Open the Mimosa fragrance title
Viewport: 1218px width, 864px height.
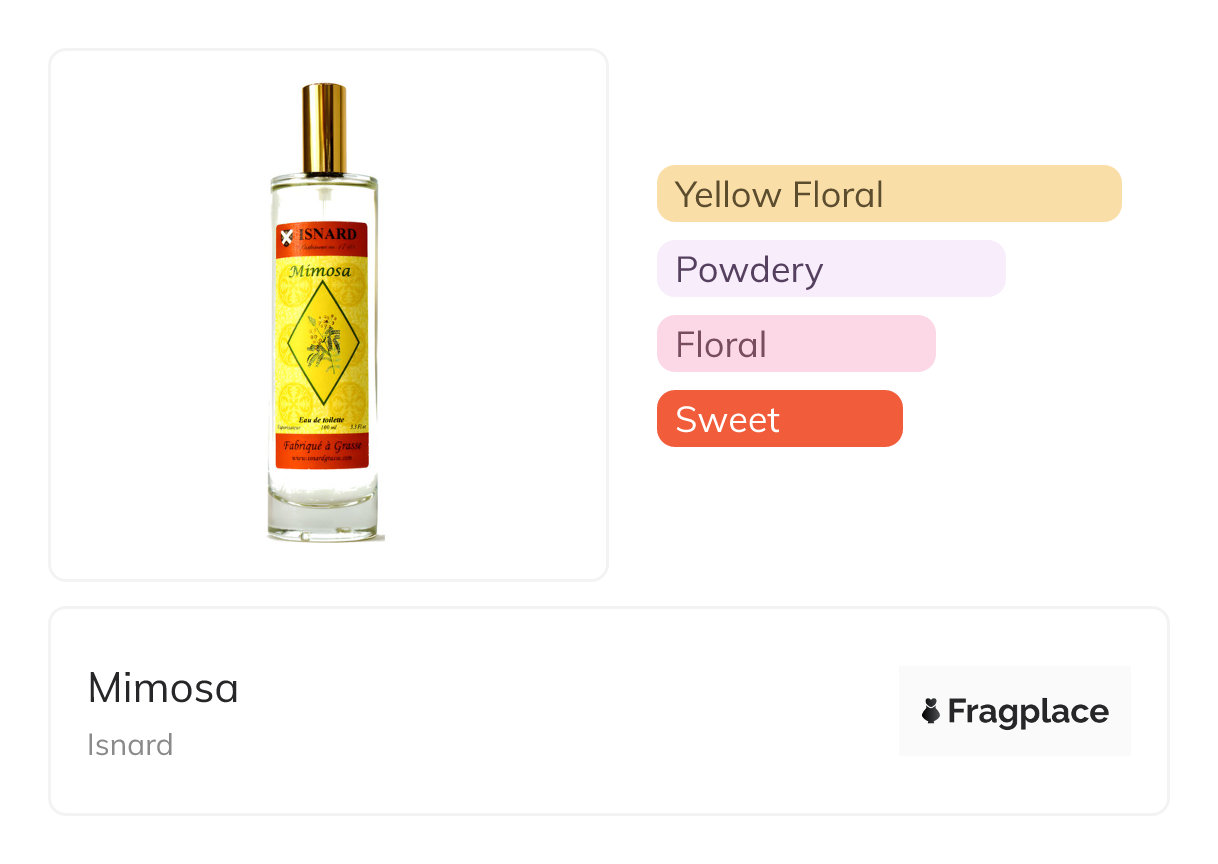click(x=163, y=688)
